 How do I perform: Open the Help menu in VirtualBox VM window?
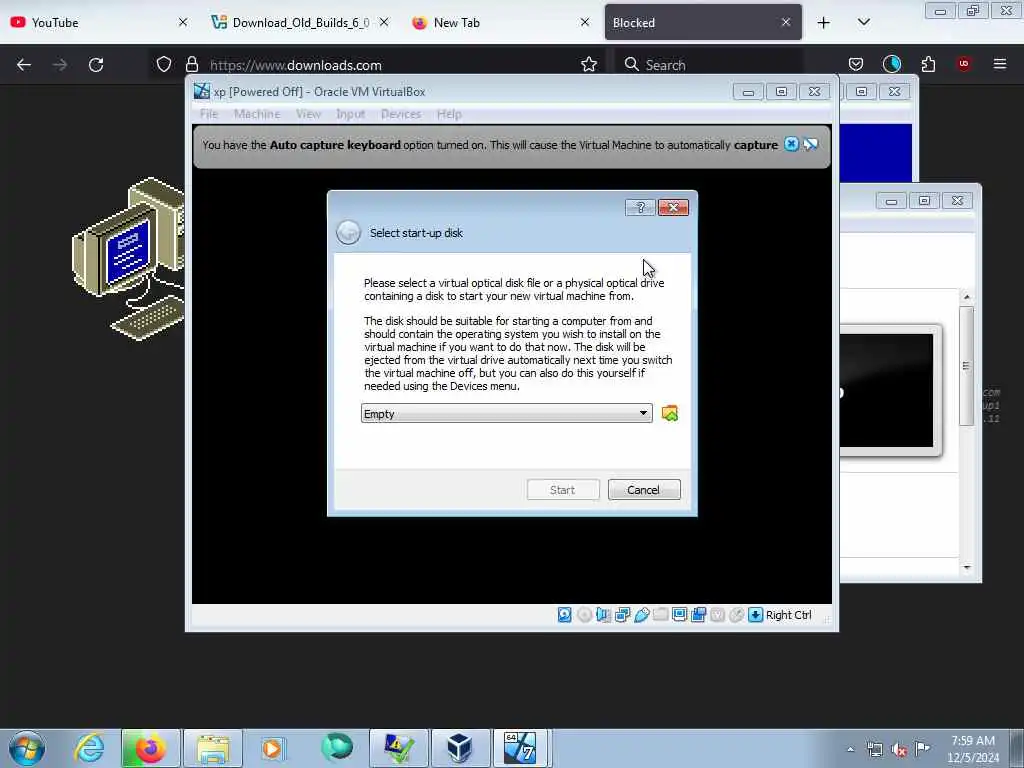pos(449,114)
